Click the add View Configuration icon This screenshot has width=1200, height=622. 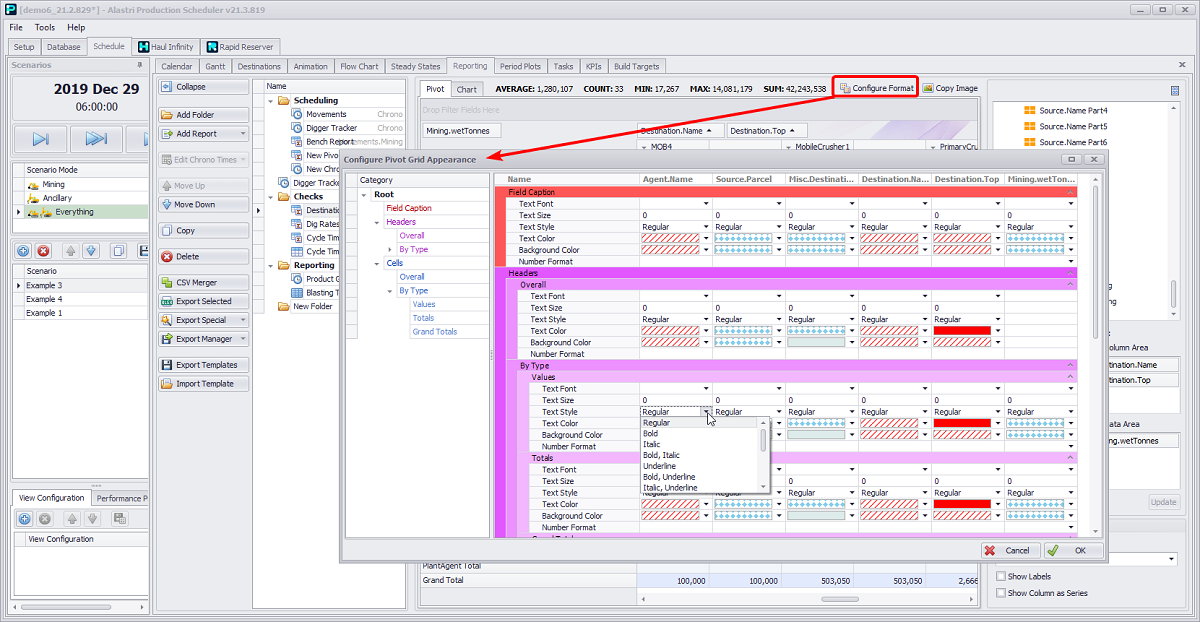tap(25, 519)
